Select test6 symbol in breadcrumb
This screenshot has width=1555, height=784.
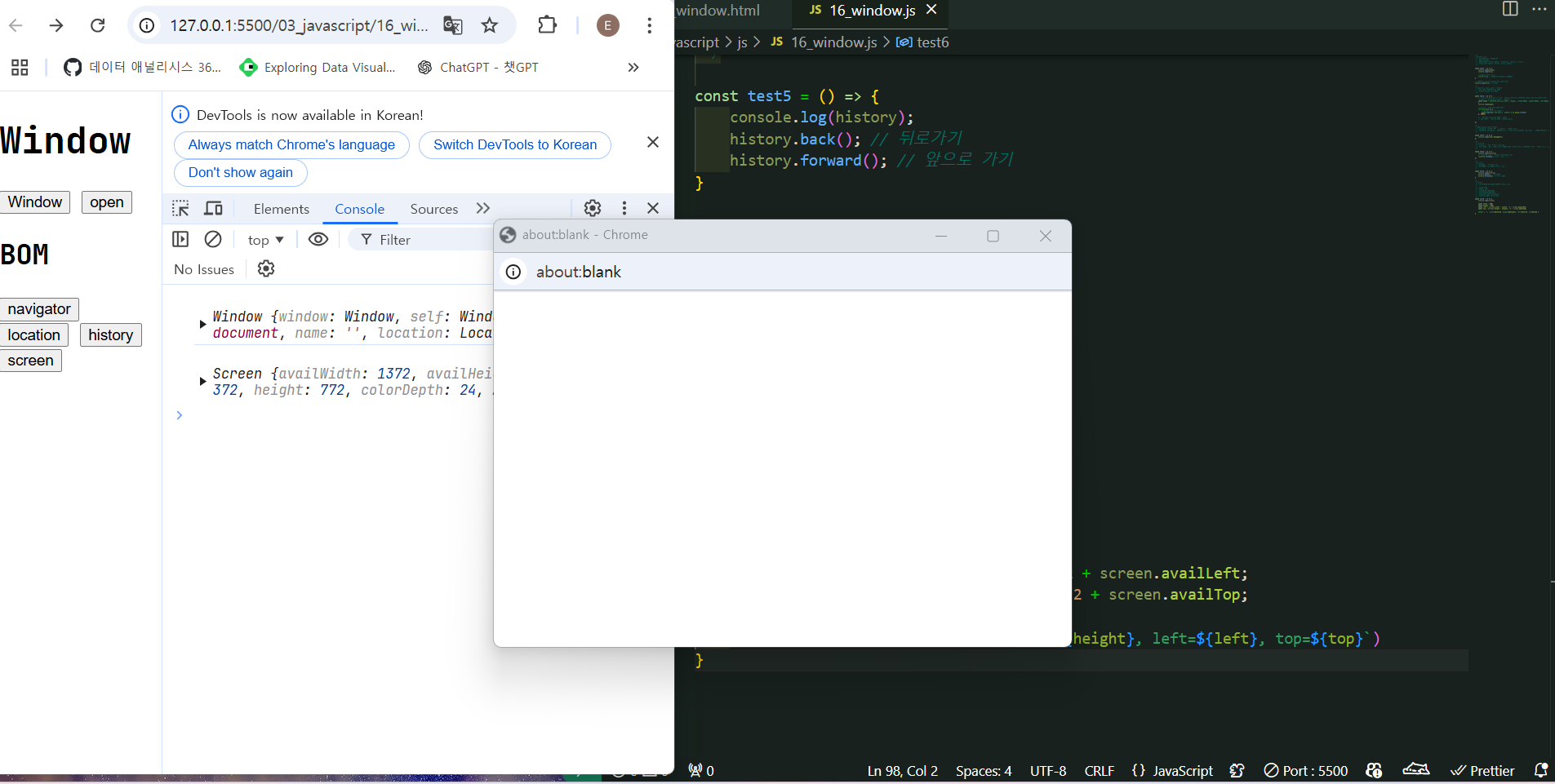point(922,42)
